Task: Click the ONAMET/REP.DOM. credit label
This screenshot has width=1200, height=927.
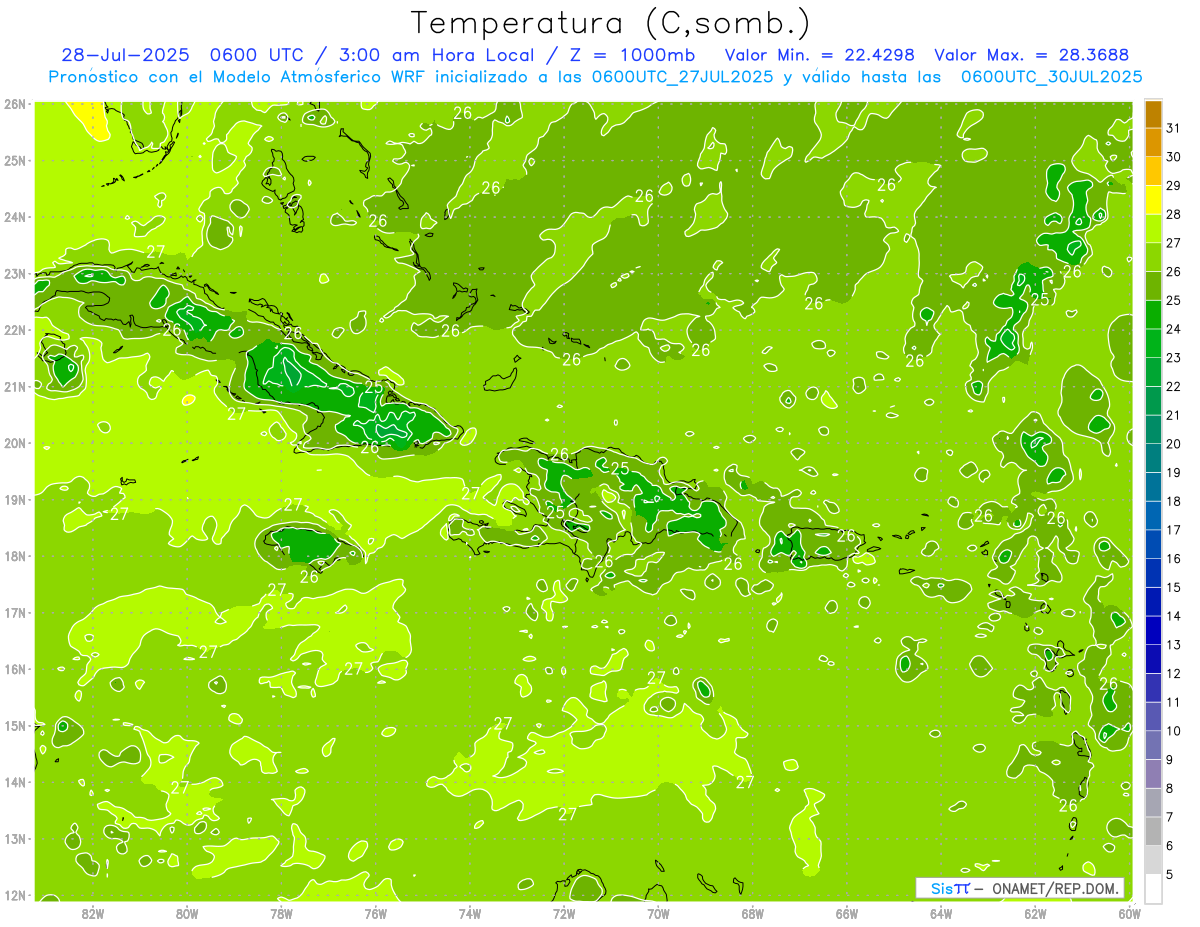Action: tap(1056, 888)
